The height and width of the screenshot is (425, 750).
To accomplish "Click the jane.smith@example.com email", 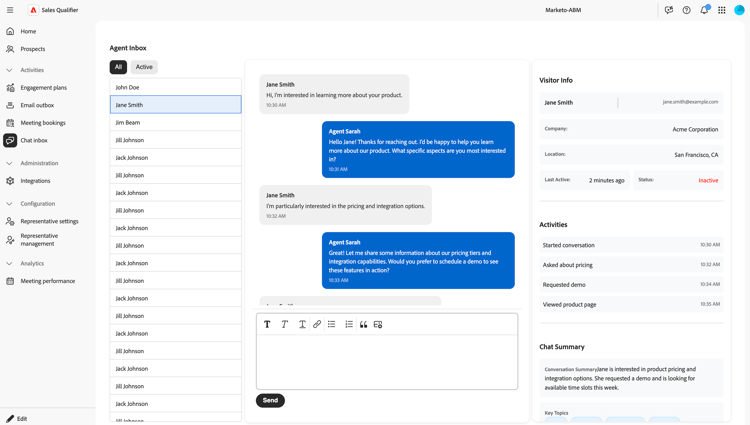I will click(690, 102).
